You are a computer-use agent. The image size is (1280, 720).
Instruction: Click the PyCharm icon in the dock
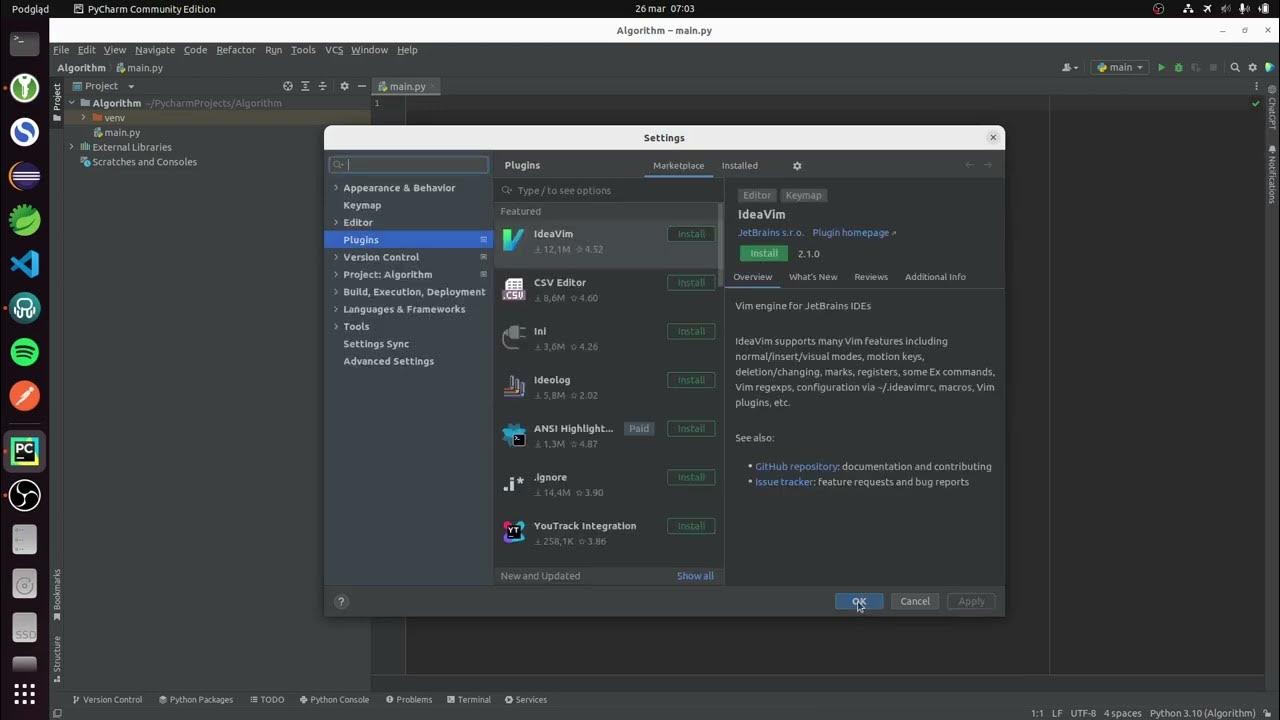coord(25,452)
